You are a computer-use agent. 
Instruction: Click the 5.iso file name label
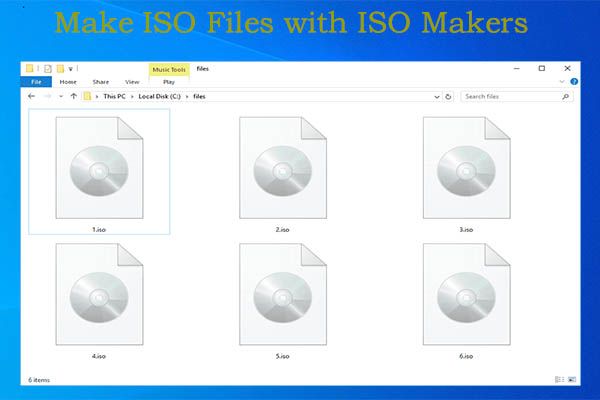(x=282, y=356)
